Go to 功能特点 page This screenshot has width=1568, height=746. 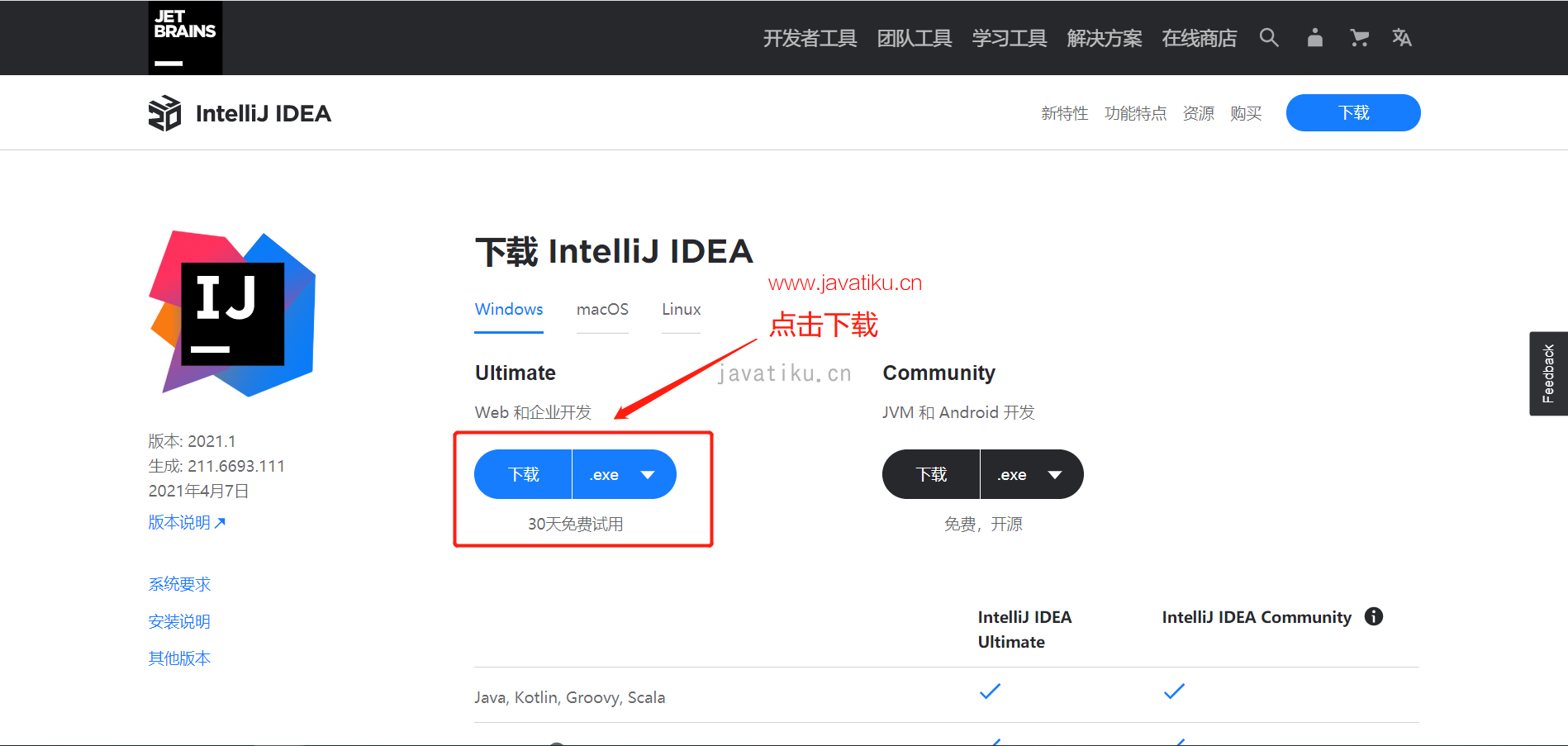pyautogui.click(x=1136, y=113)
